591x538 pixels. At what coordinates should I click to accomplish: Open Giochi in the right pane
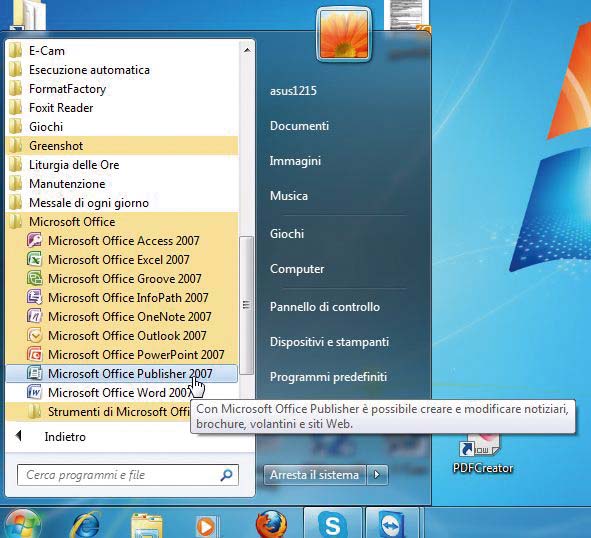287,234
